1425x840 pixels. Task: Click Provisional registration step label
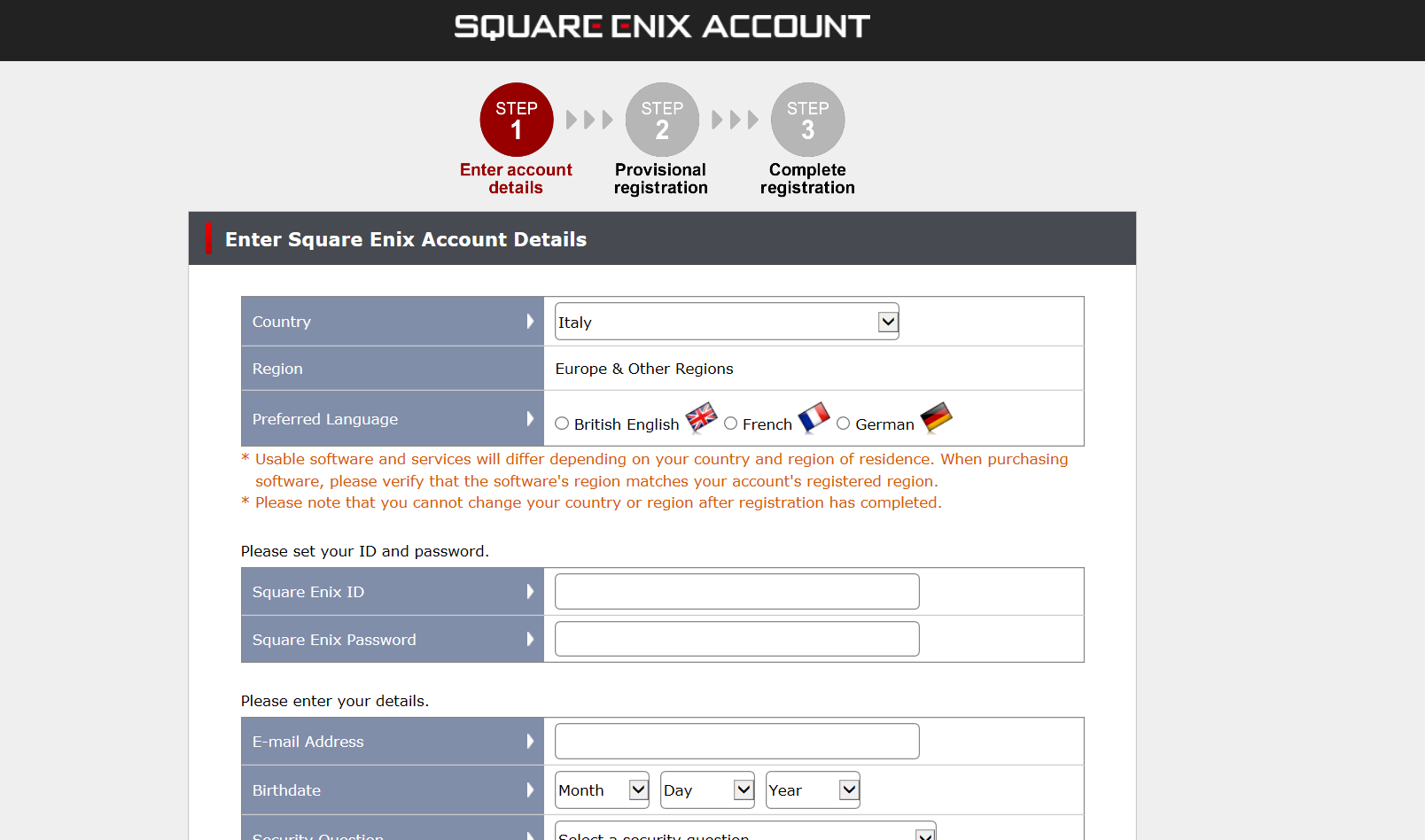point(661,178)
